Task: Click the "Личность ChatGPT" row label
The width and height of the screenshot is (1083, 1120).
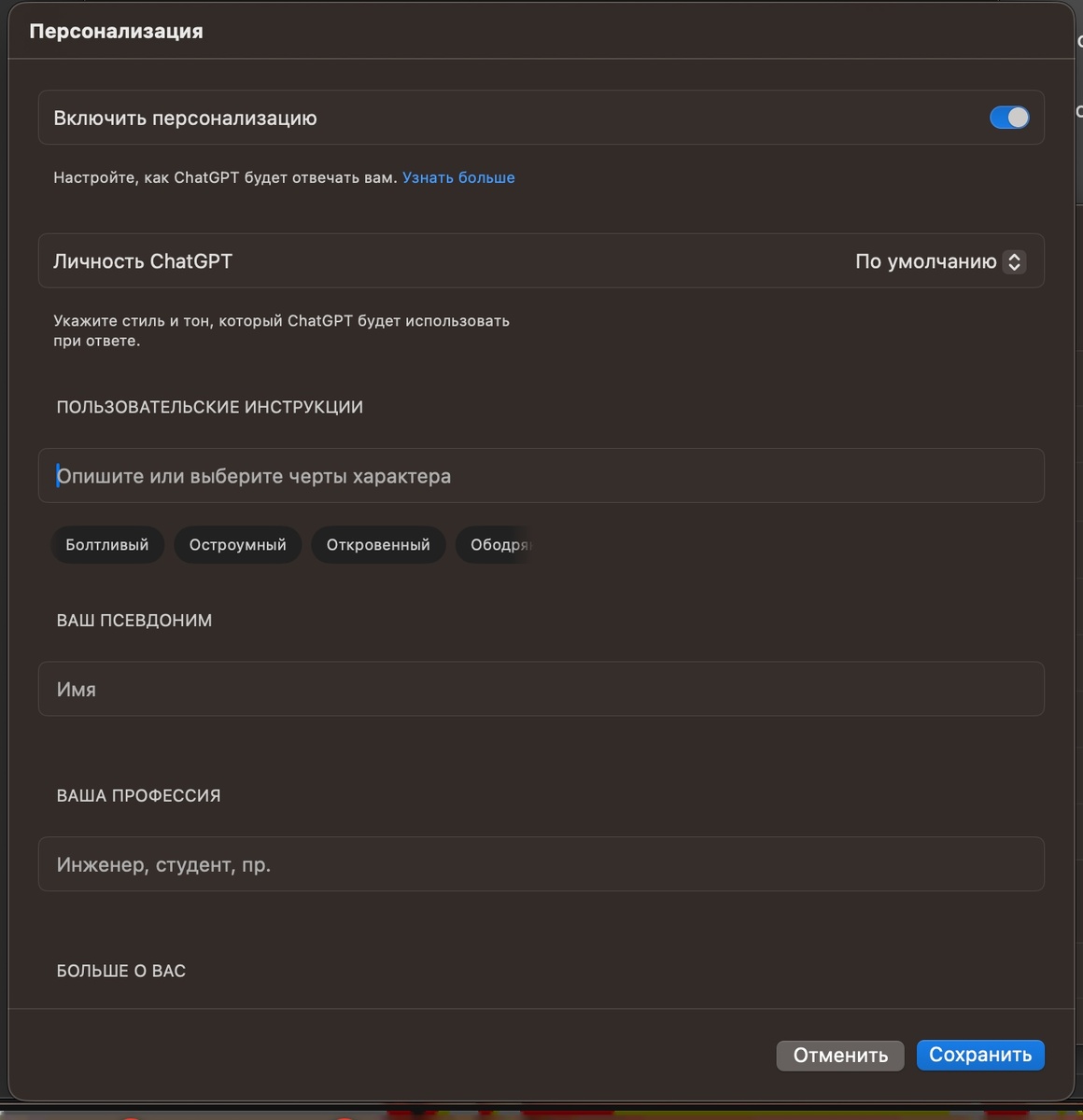Action: point(143,261)
